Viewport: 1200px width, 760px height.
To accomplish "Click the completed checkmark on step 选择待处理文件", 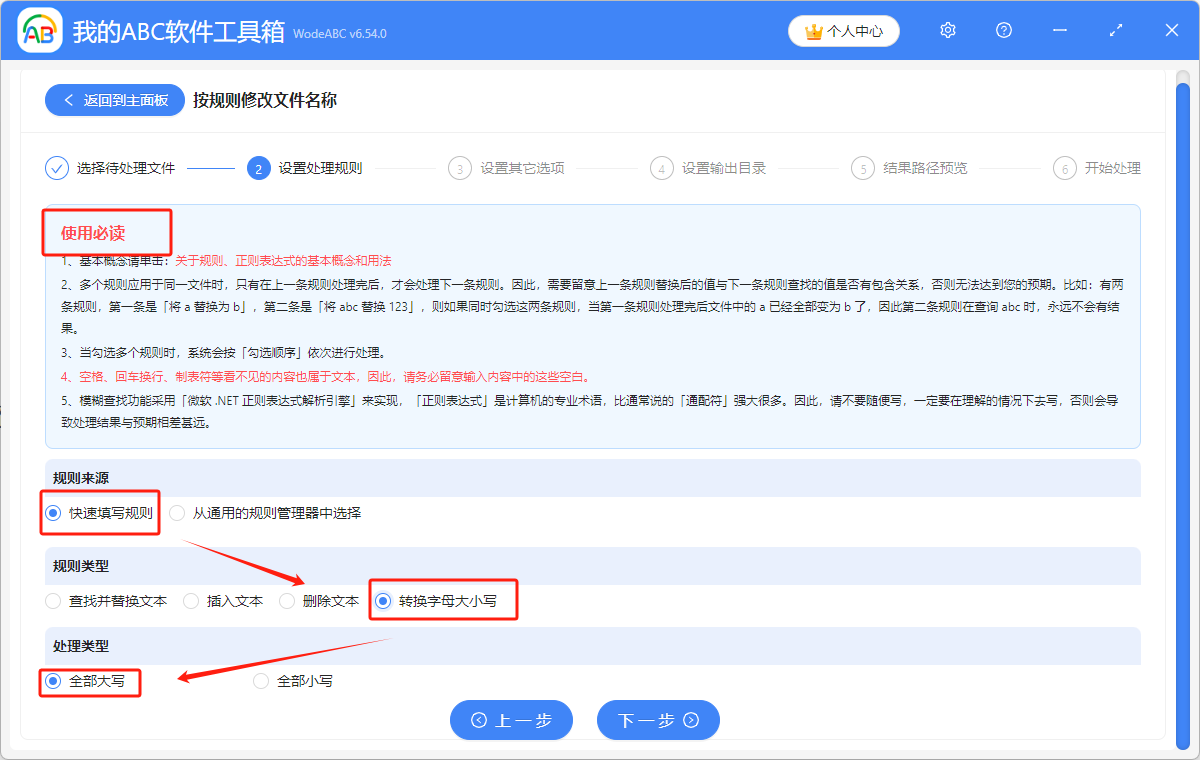I will pyautogui.click(x=57, y=168).
